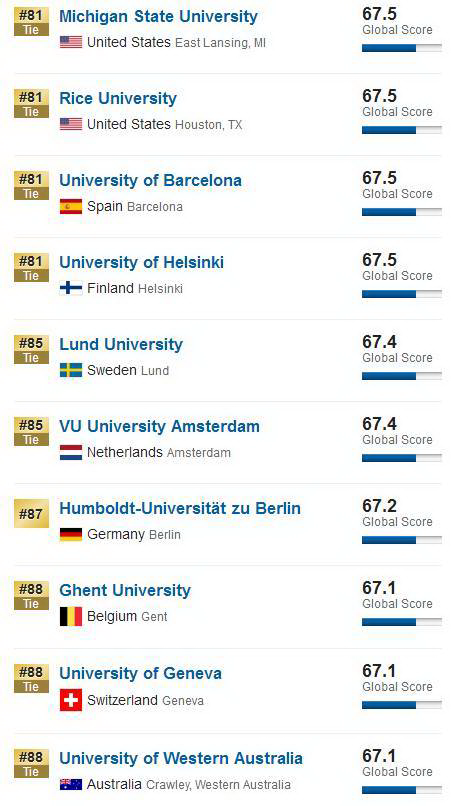Image resolution: width=455 pixels, height=806 pixels.
Task: Click the Australia flag icon
Action: coord(71,784)
